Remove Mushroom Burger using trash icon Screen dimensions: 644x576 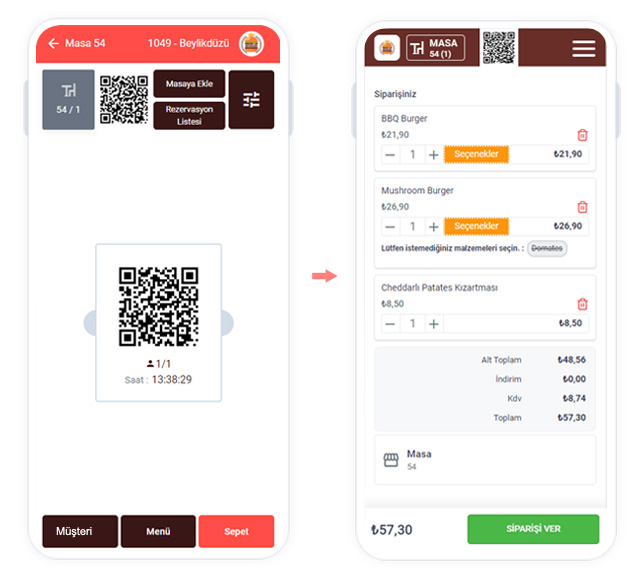click(x=582, y=207)
